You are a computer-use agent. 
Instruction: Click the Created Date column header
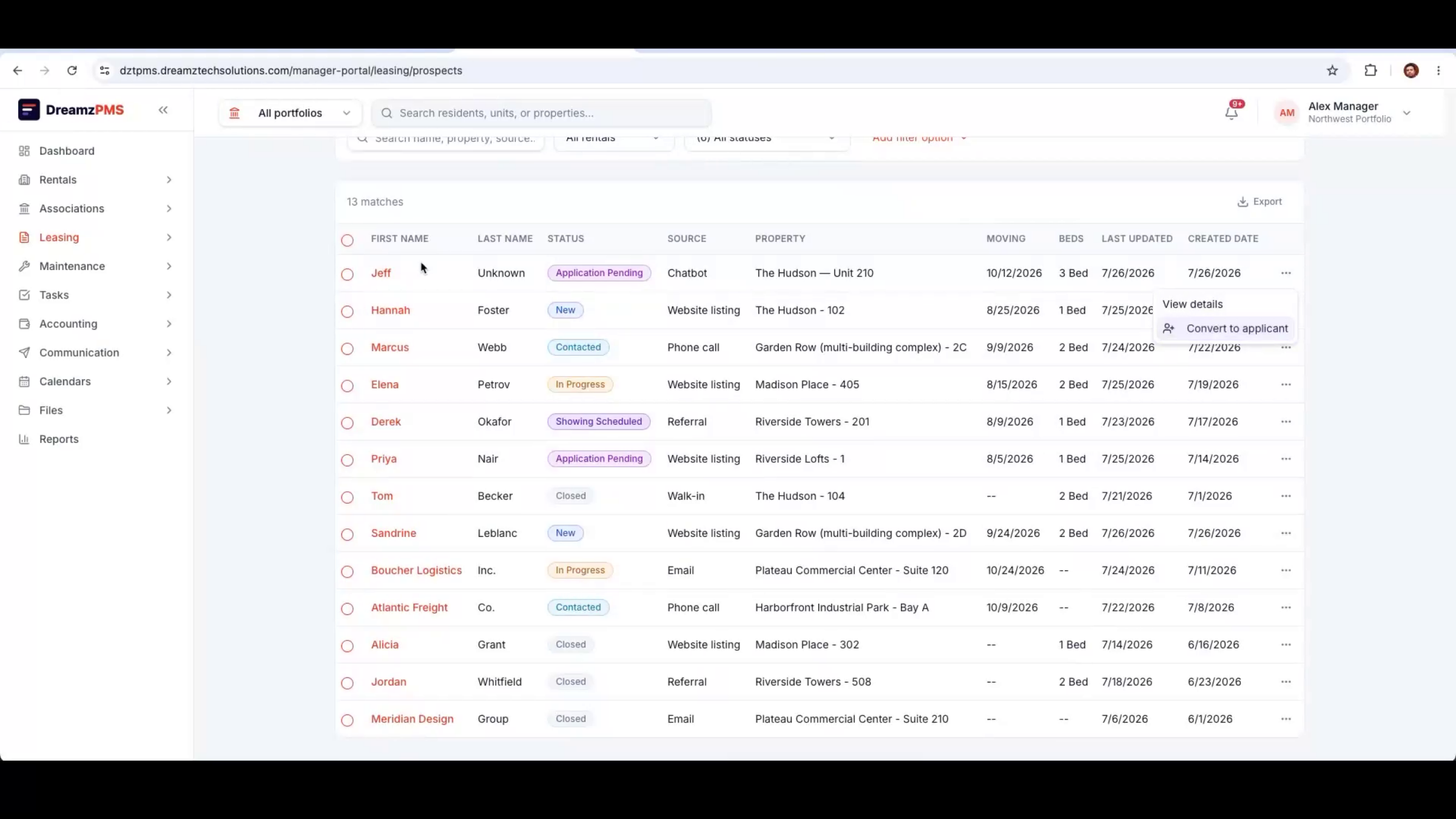tap(1222, 238)
